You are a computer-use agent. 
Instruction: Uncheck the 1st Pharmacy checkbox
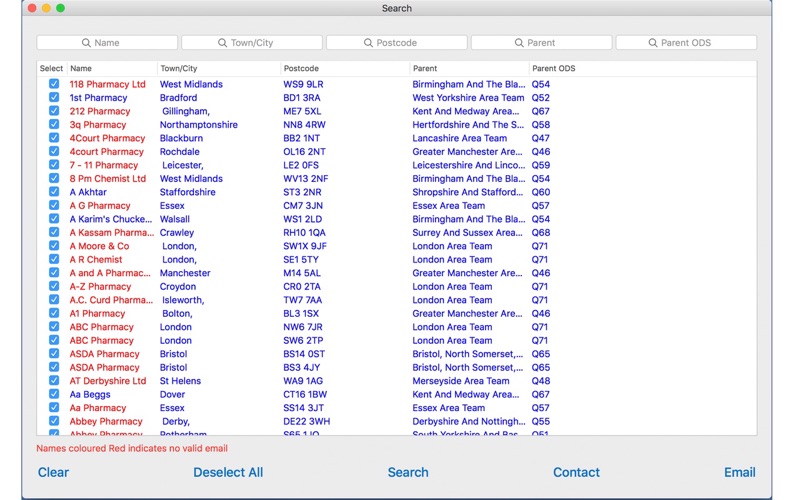[x=54, y=97]
